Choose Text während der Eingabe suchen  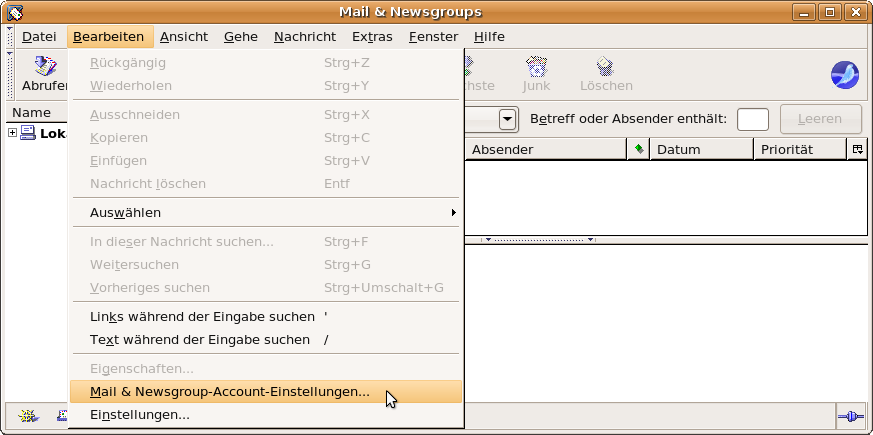pyautogui.click(x=200, y=339)
